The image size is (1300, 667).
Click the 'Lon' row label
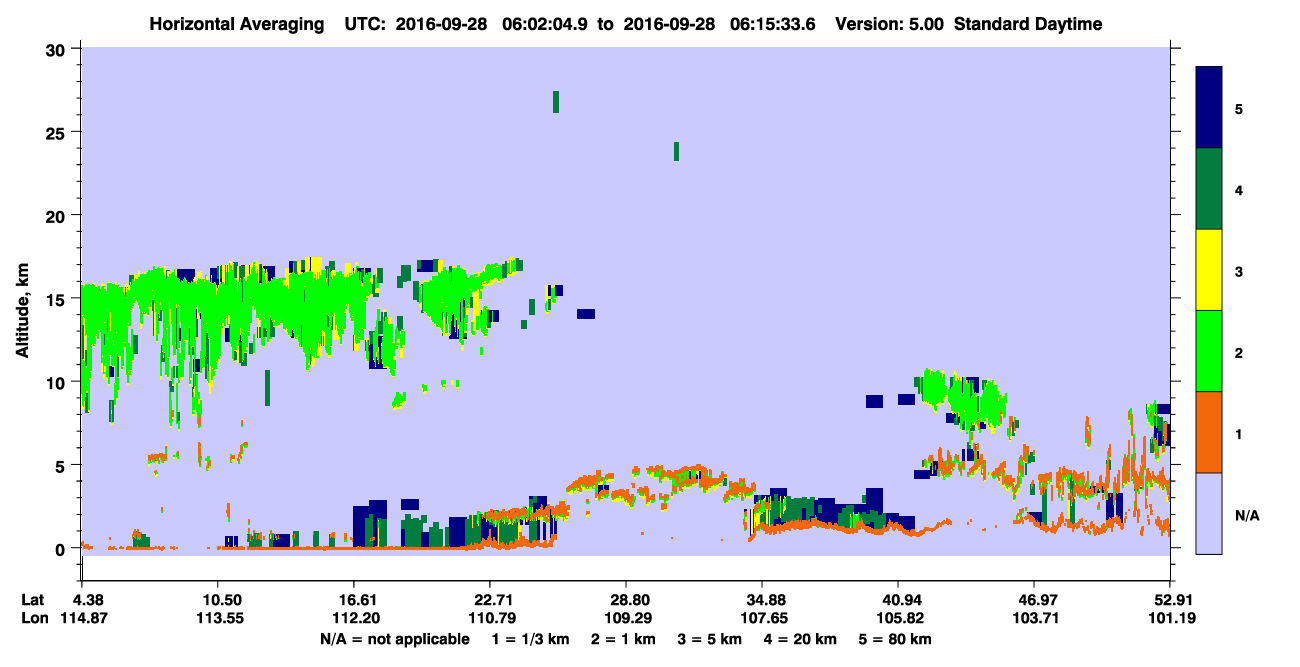[34, 618]
